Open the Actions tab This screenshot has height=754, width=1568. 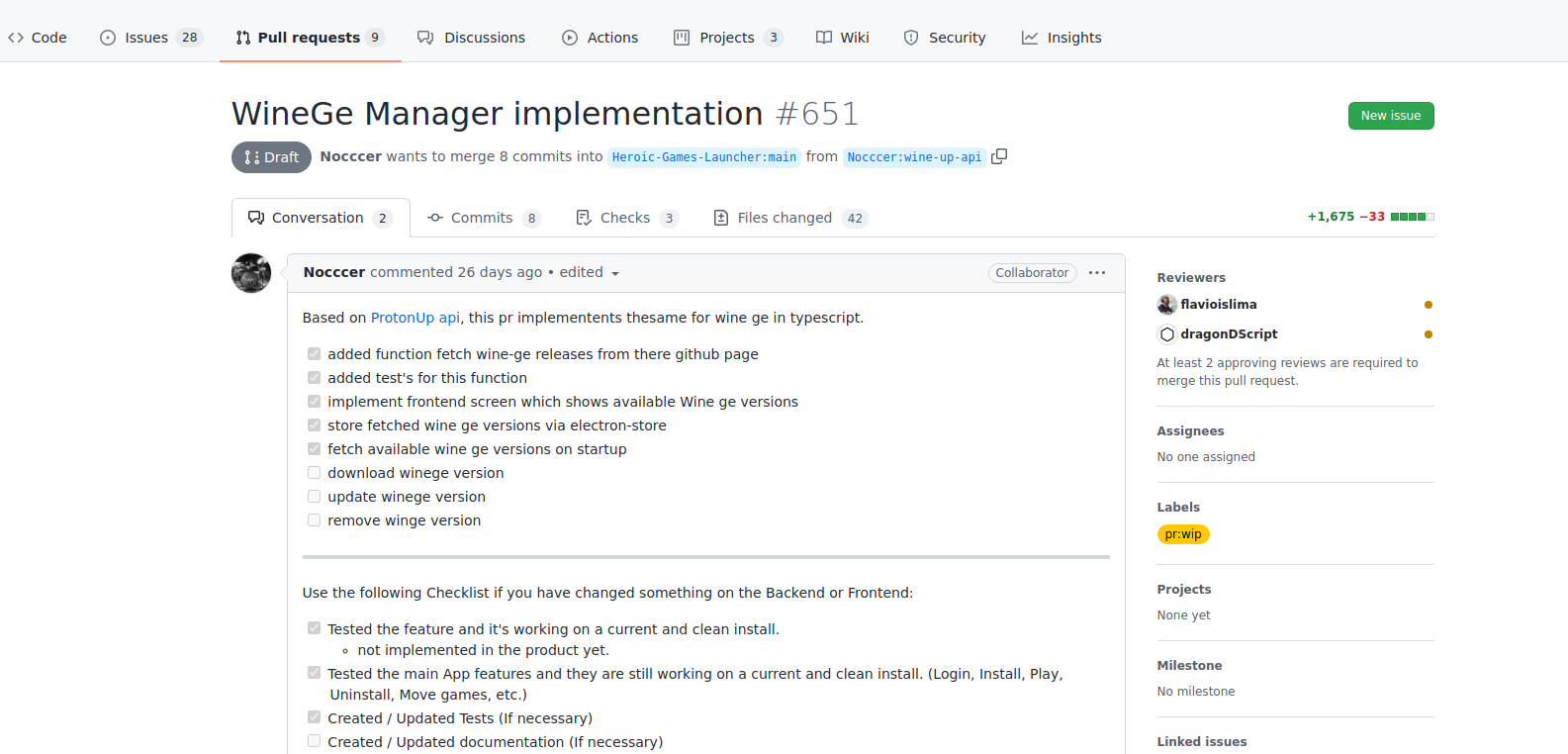tap(600, 38)
